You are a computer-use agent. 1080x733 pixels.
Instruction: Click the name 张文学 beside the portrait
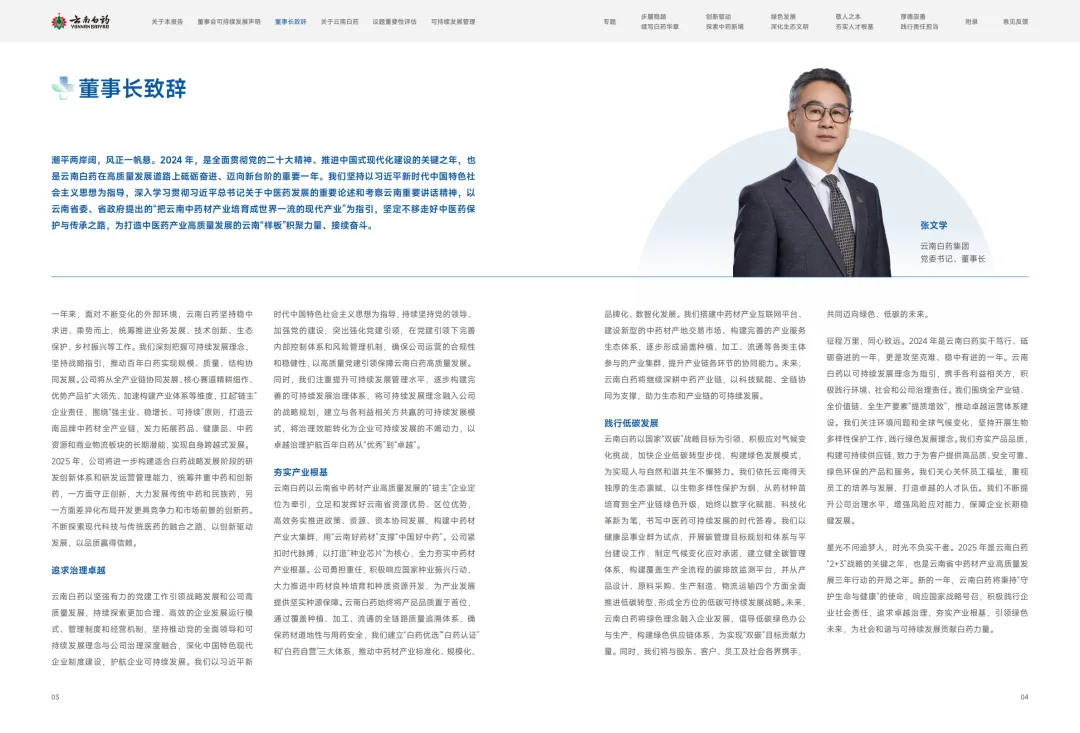934,225
